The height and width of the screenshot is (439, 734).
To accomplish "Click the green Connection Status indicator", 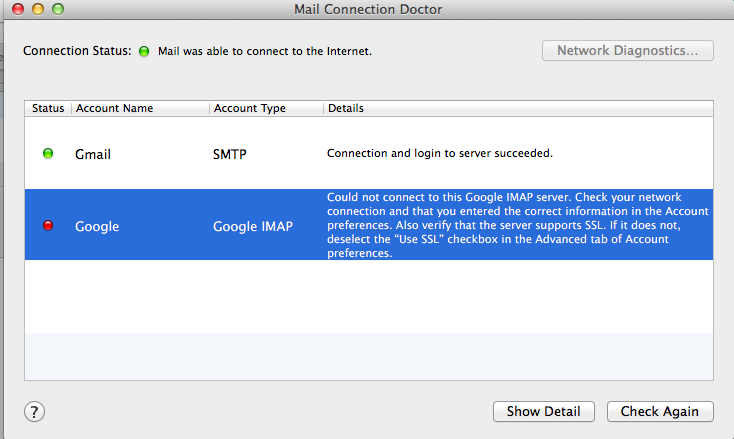I will pos(144,51).
